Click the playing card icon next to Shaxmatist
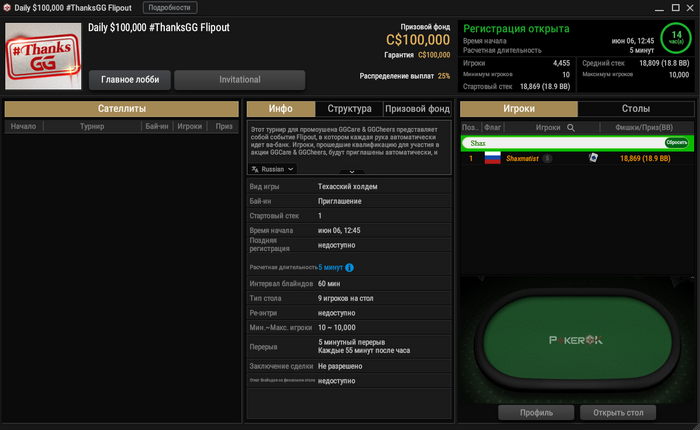 coord(593,158)
